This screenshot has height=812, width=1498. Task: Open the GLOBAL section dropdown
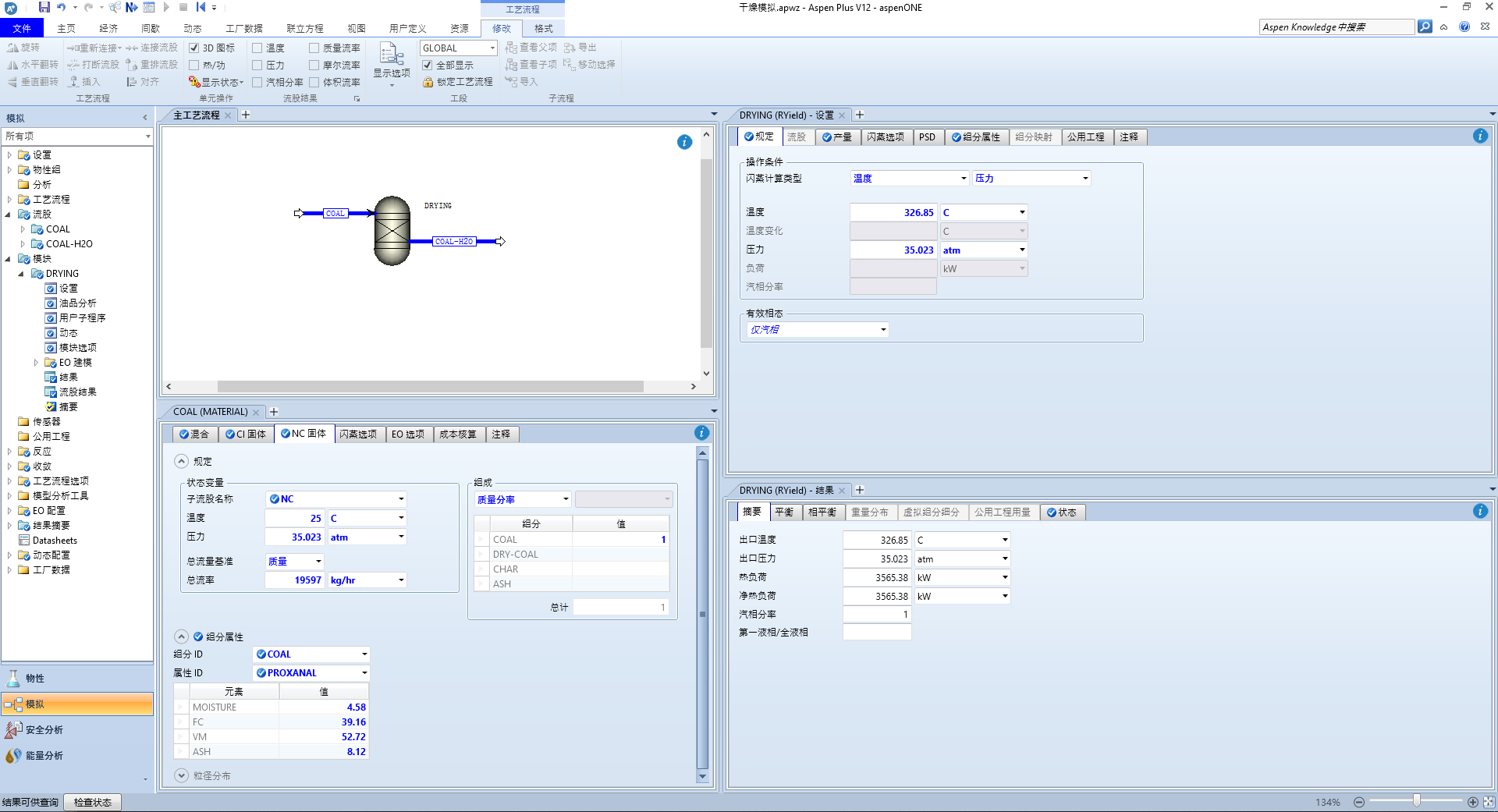pyautogui.click(x=492, y=48)
